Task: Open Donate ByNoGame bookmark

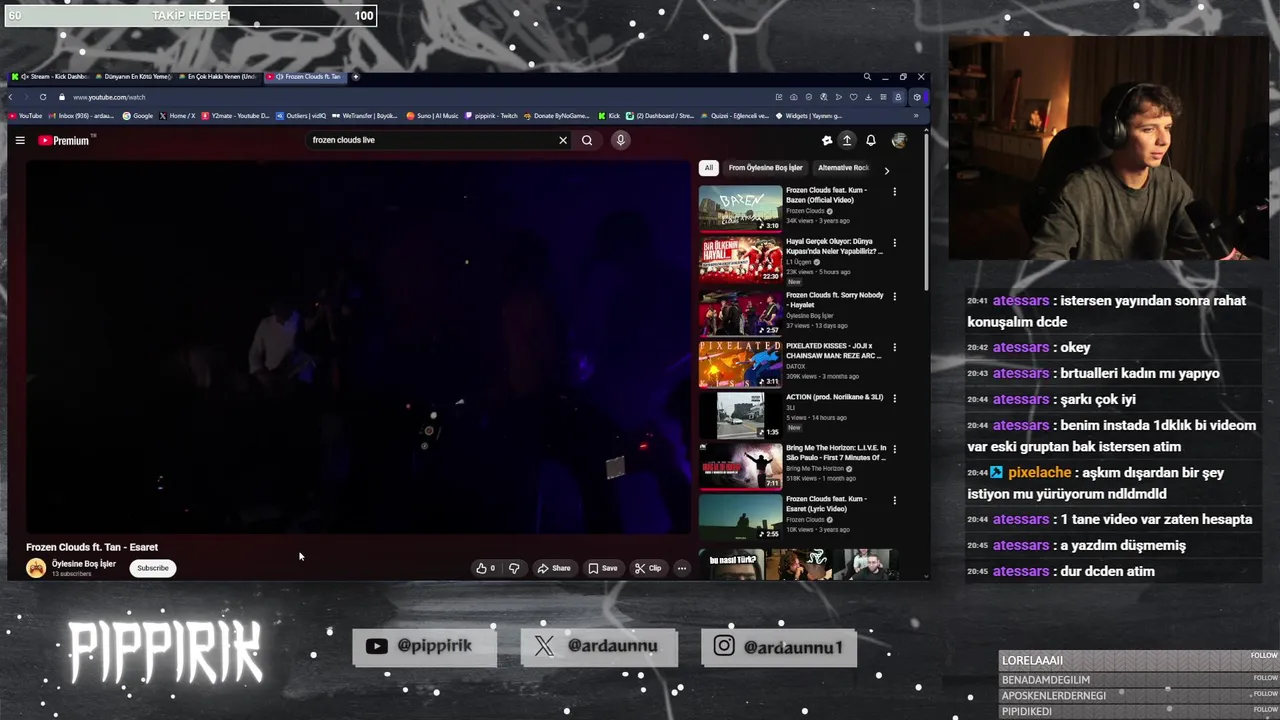Action: (x=557, y=116)
